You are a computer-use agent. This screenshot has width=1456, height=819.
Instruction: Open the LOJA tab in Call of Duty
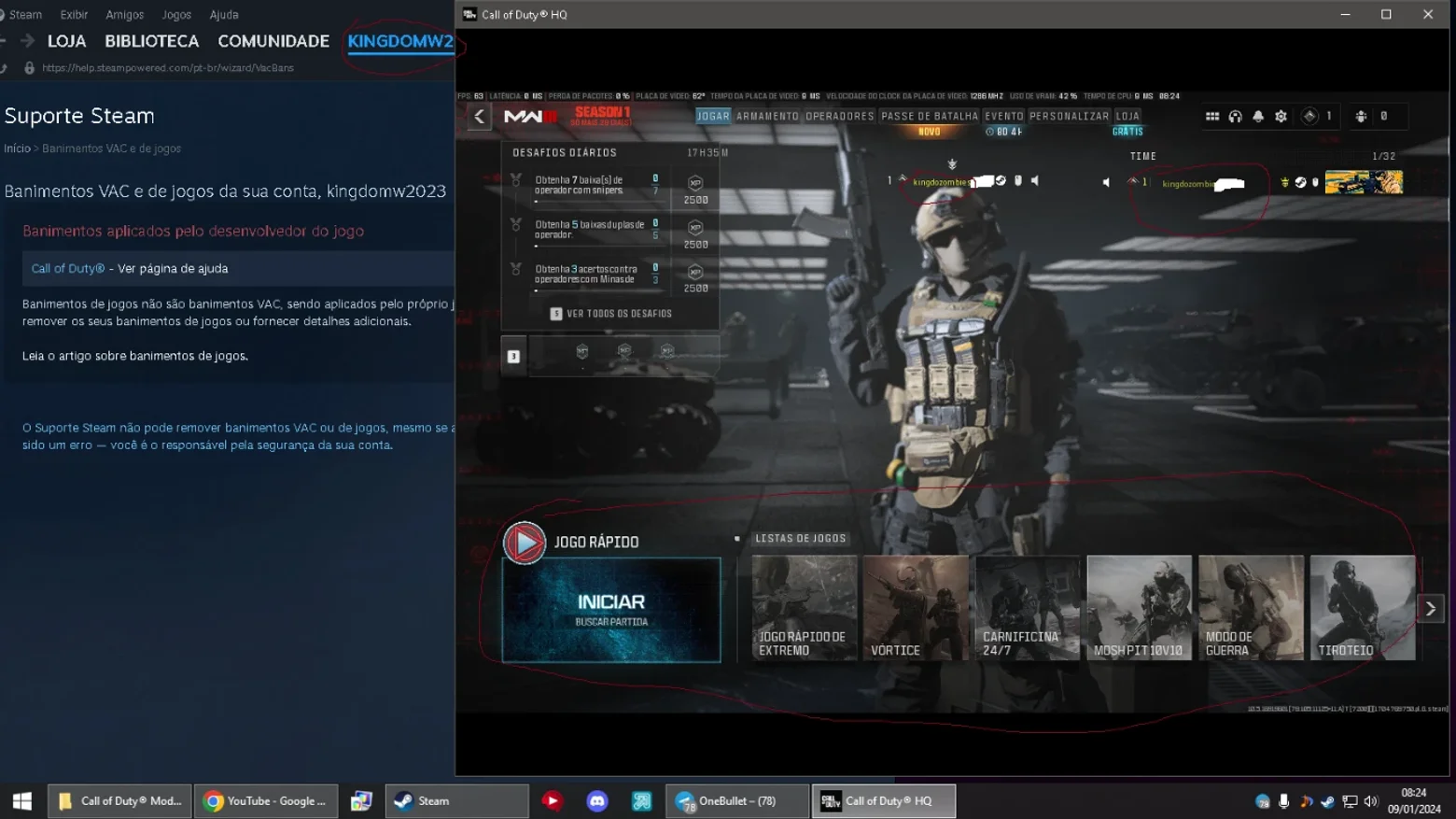pyautogui.click(x=1127, y=117)
